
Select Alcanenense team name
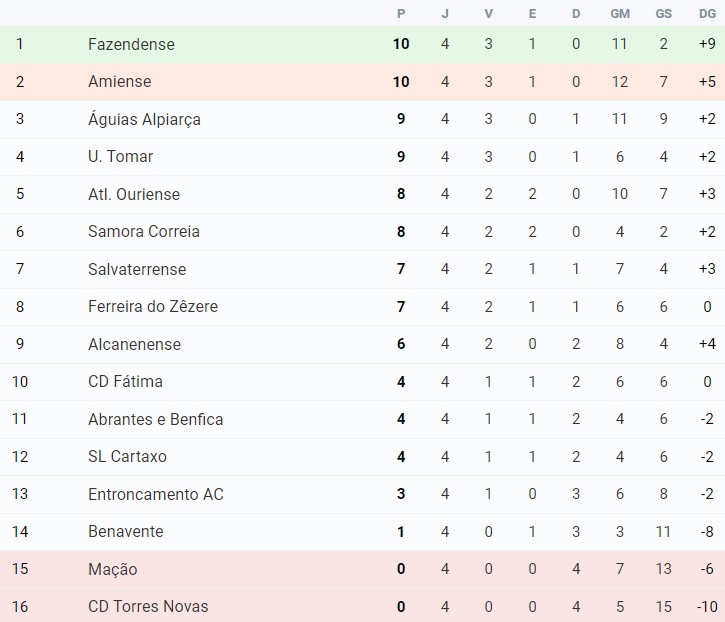coord(134,344)
